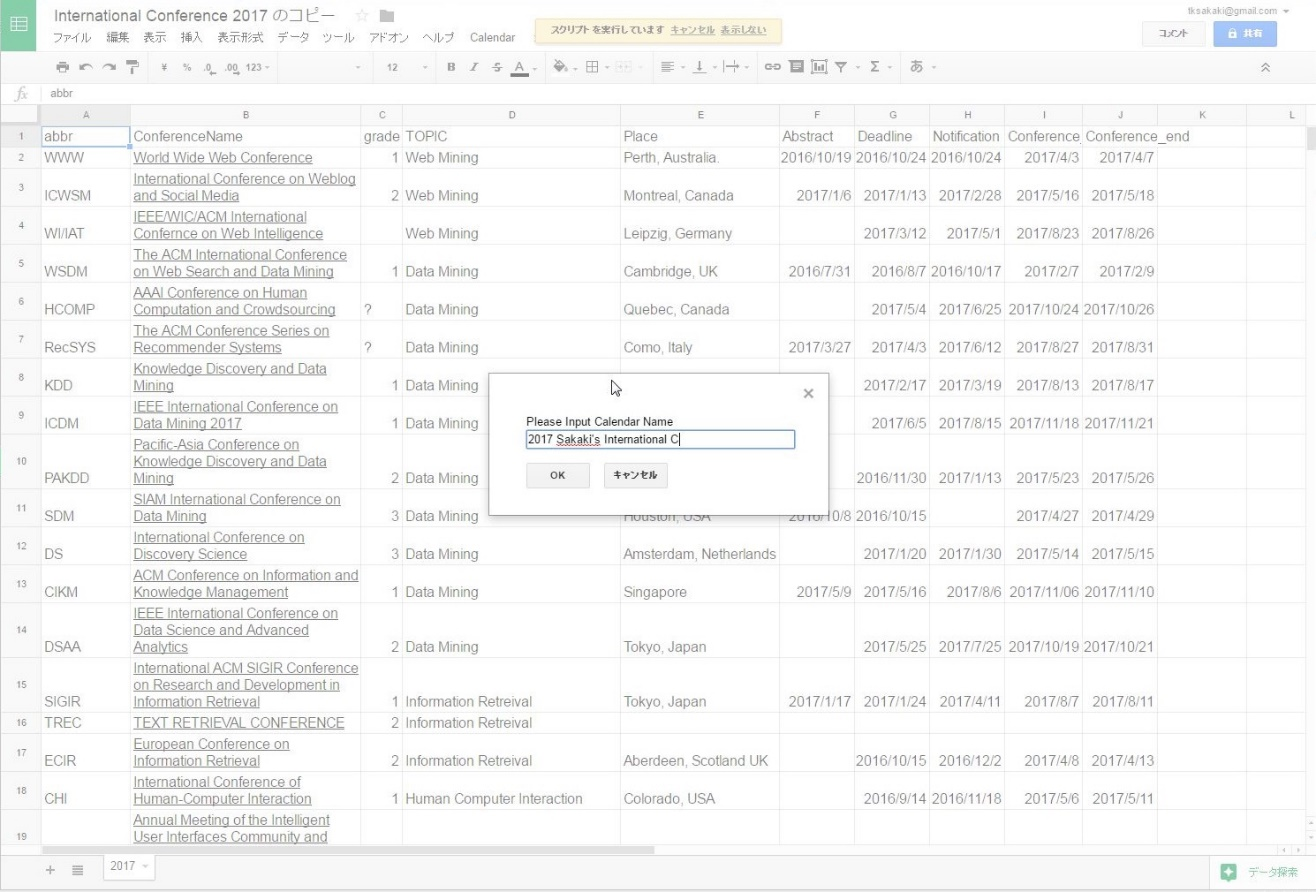Open the 123 number format dropdown
1316x892 pixels.
tap(258, 67)
